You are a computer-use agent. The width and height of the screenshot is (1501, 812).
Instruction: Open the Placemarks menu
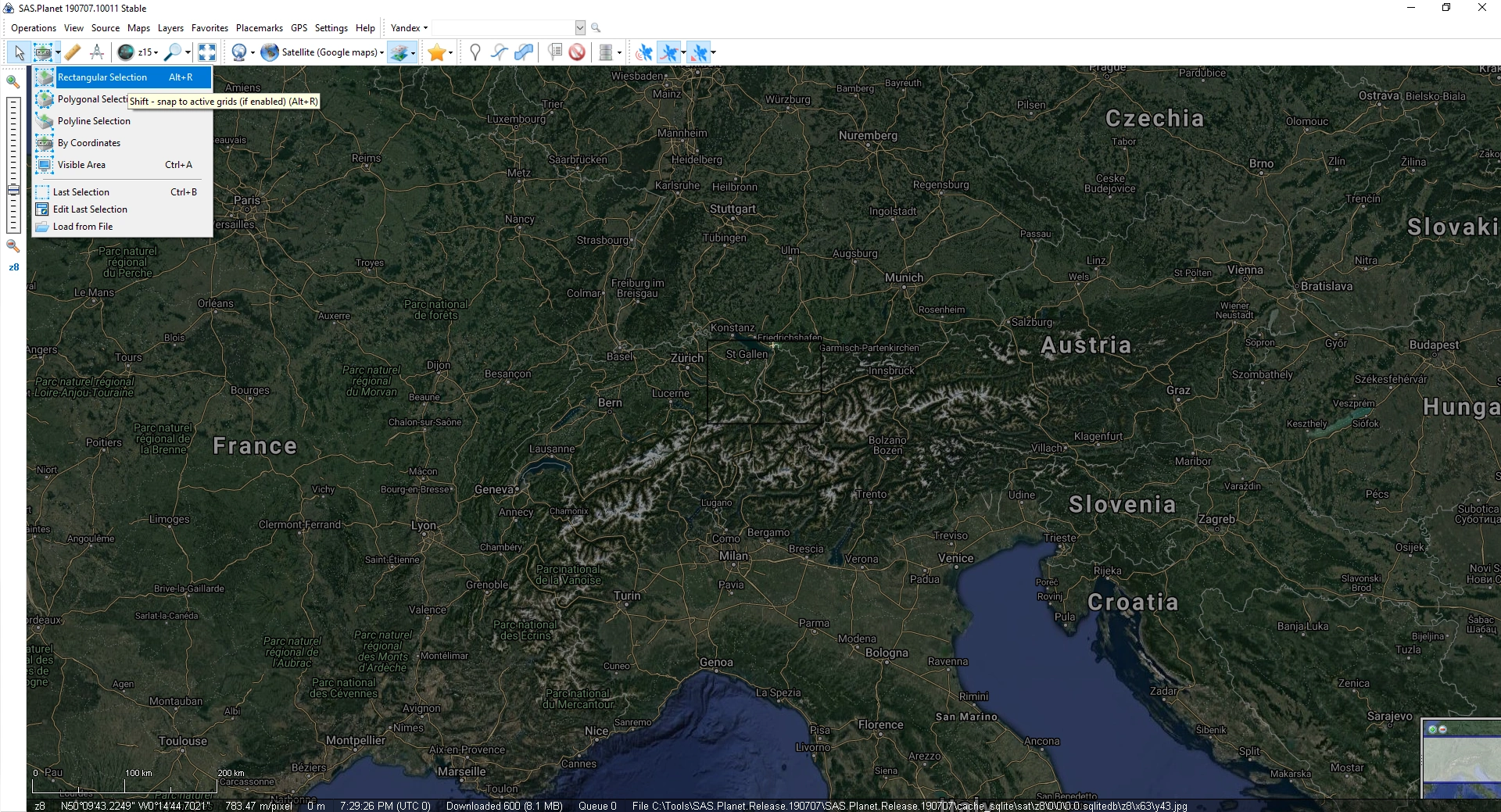(260, 28)
